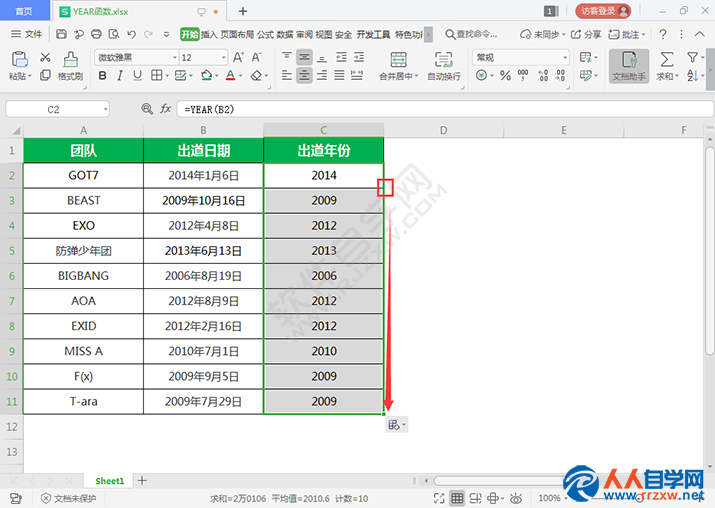This screenshot has width=715, height=508.
Task: Apply percent style
Action: tap(505, 75)
